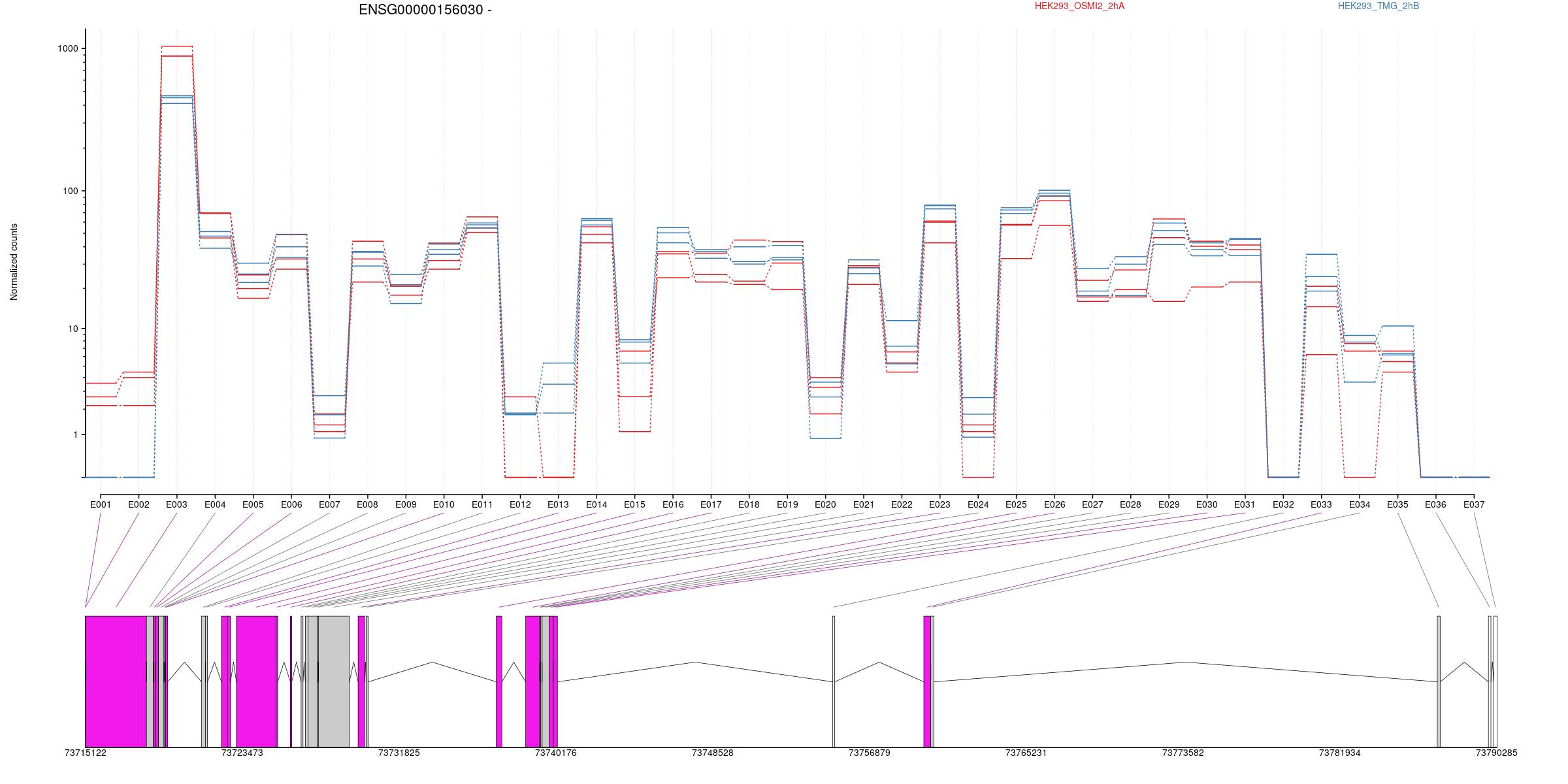
Task: Click exon label E008
Action: pos(367,504)
